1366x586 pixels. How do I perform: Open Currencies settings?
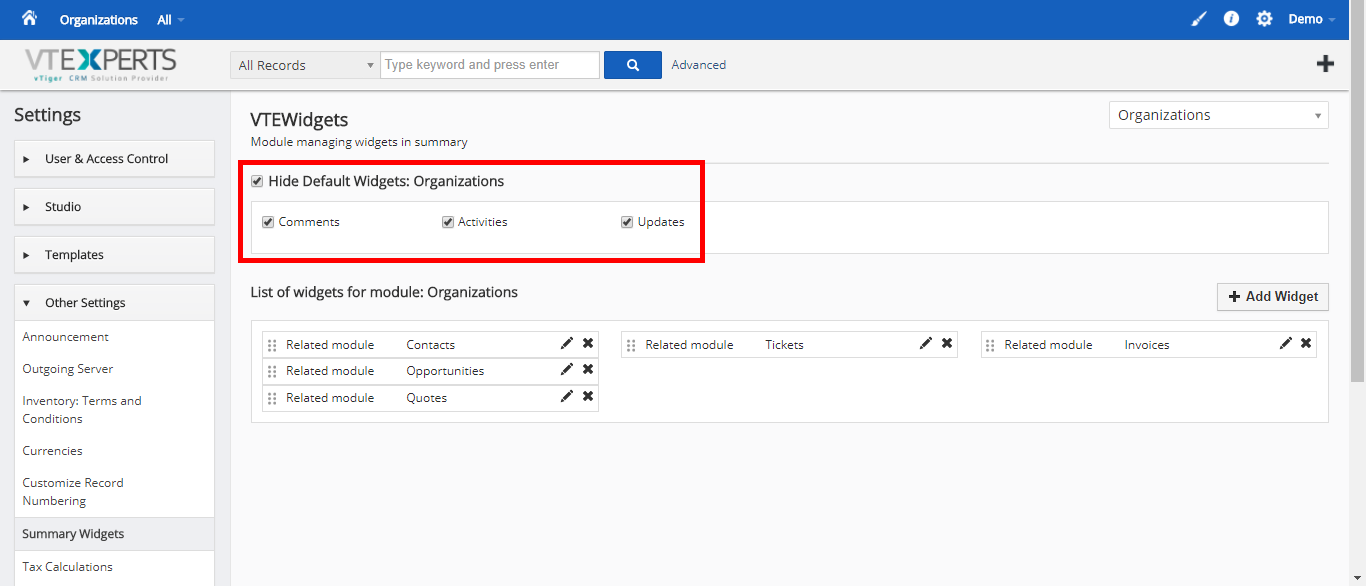52,451
